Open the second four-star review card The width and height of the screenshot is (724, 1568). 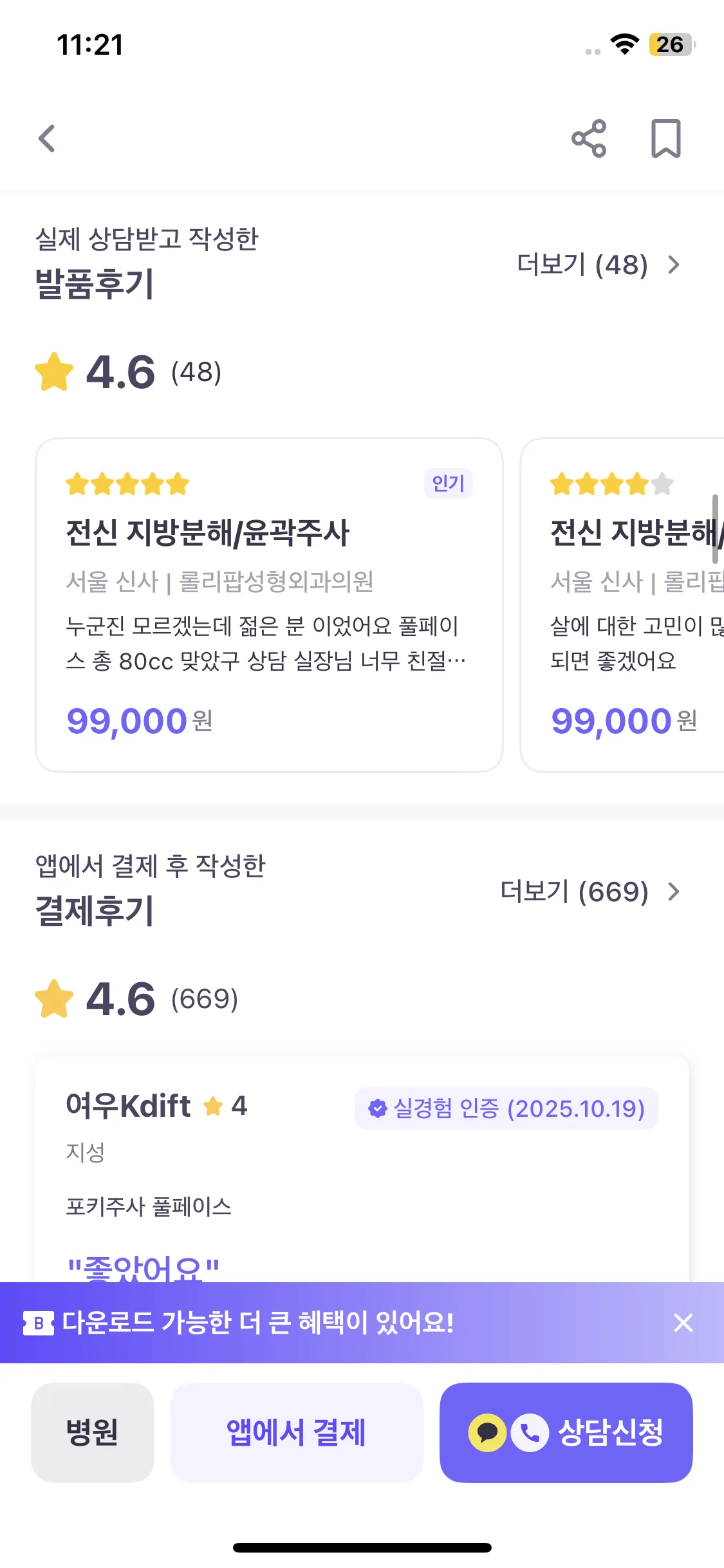(623, 605)
